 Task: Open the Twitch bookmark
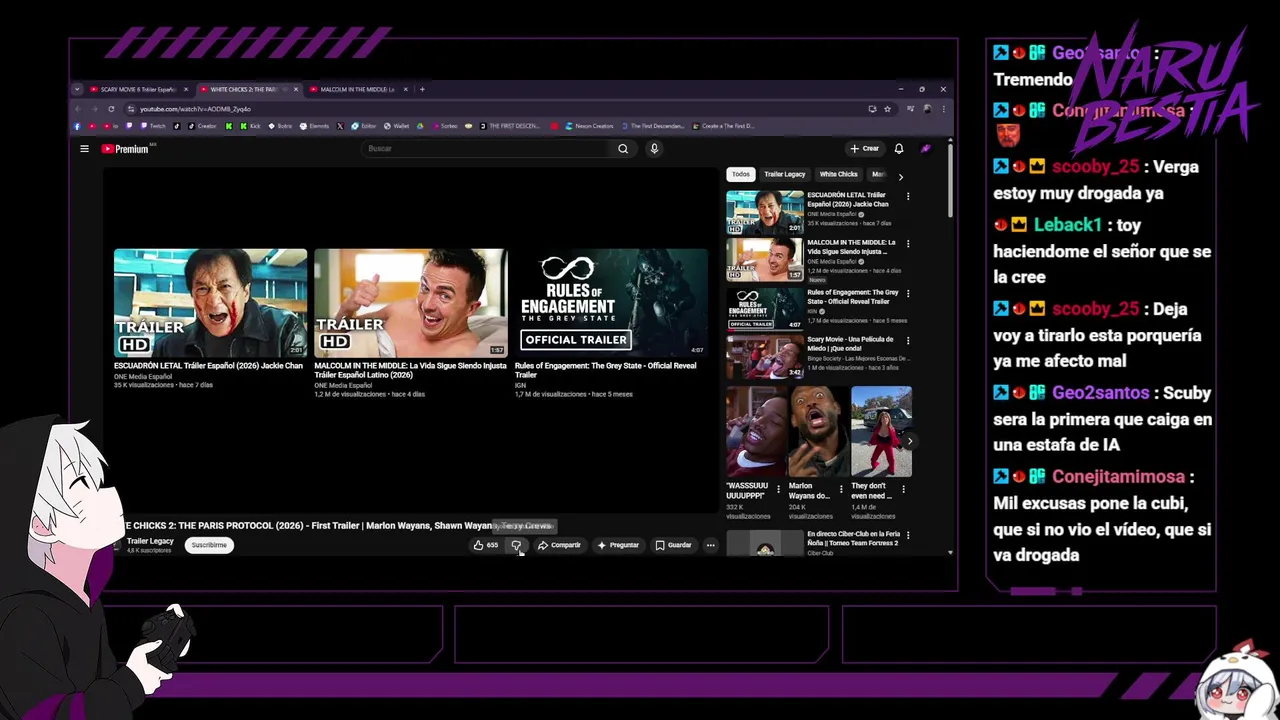pyautogui.click(x=152, y=126)
